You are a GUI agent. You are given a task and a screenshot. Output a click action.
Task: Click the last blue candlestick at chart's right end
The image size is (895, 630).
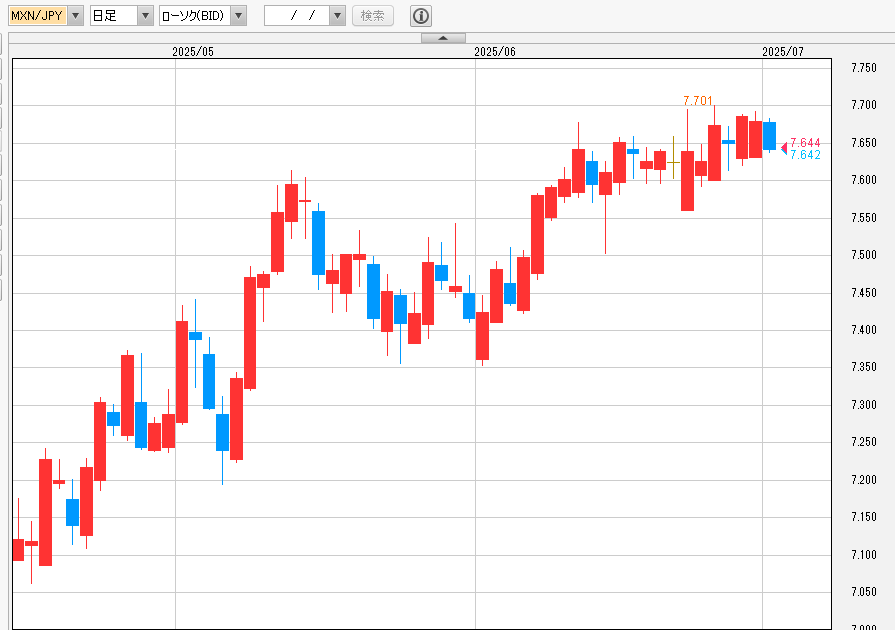[x=769, y=136]
